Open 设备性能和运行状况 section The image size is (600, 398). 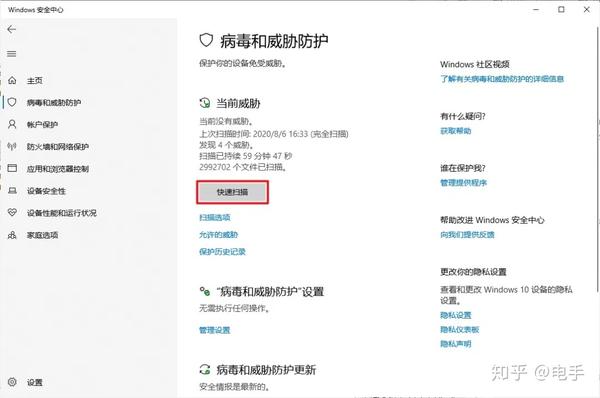(62, 213)
